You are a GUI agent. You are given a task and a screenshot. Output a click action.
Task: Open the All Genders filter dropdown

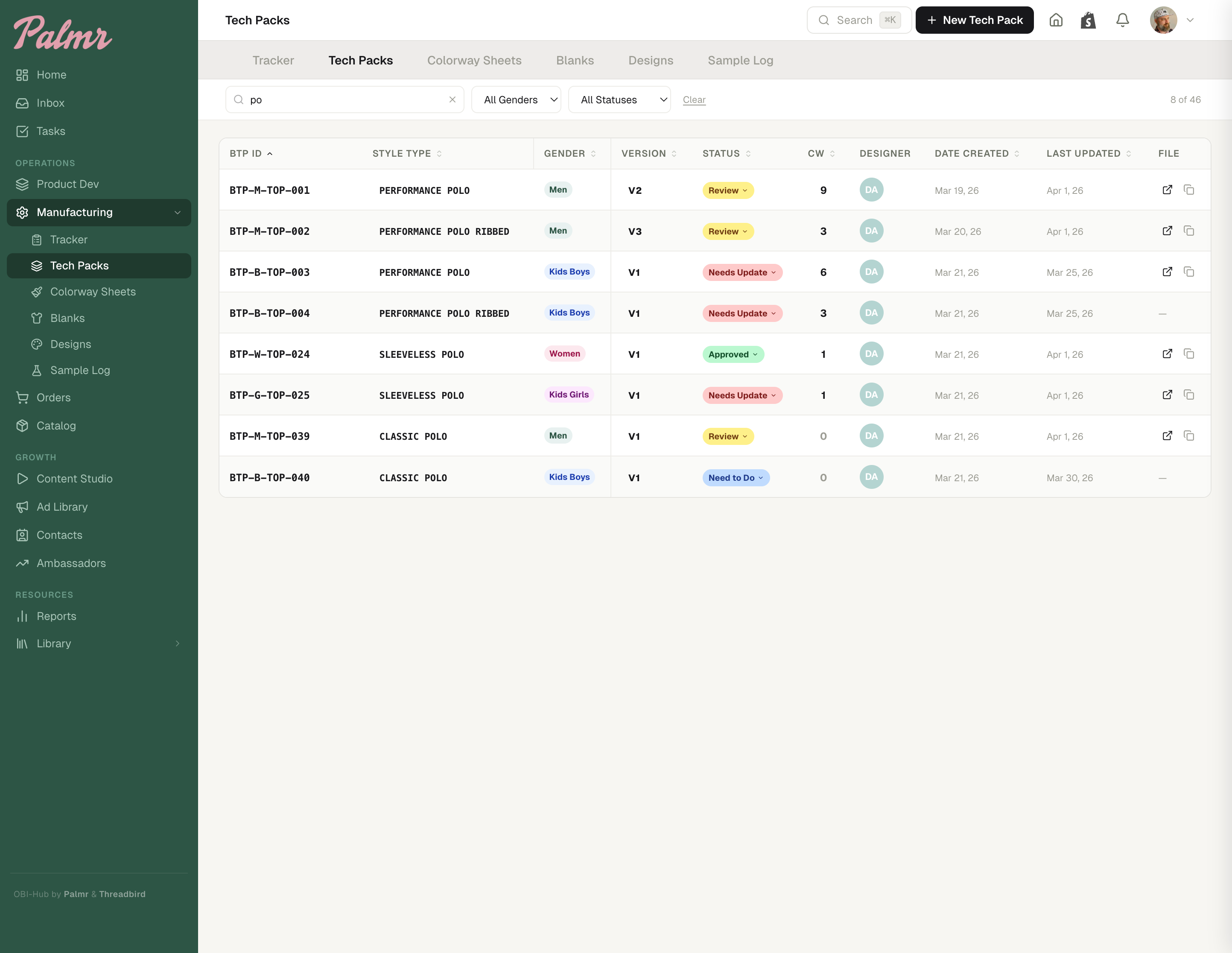coord(516,99)
